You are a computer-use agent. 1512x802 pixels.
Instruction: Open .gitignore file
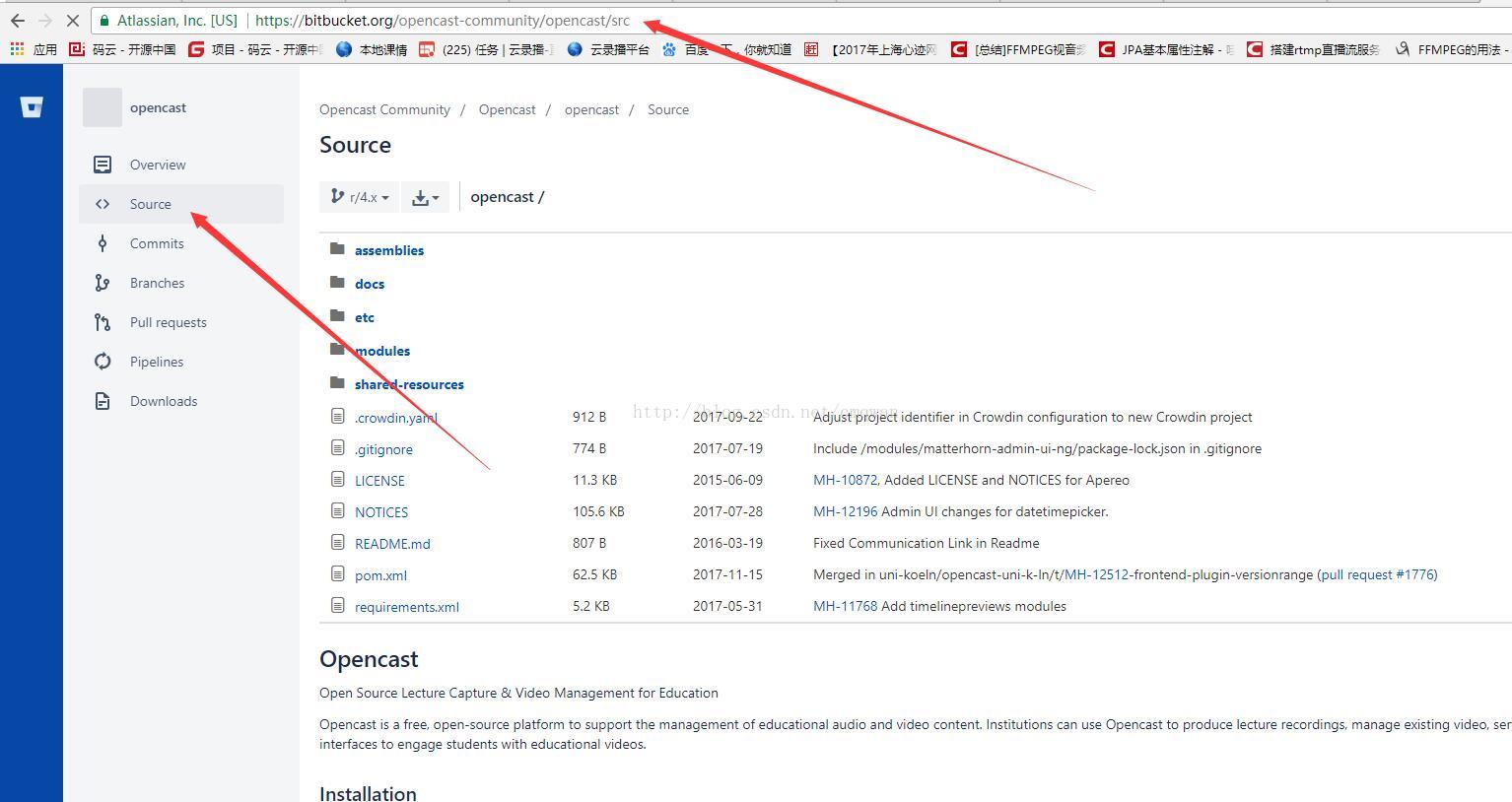pyautogui.click(x=383, y=449)
